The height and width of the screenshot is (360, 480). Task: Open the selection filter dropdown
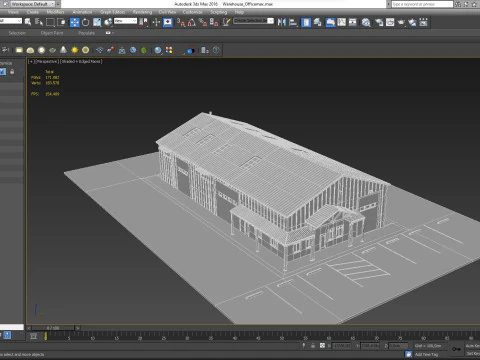pyautogui.click(x=11, y=21)
